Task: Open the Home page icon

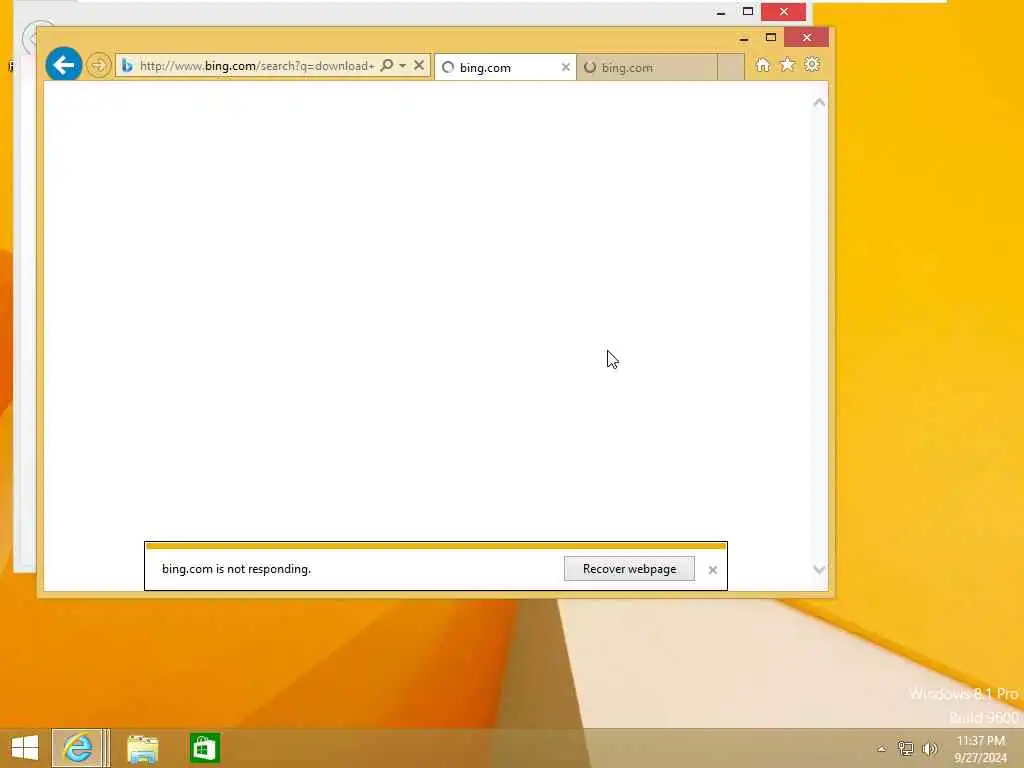Action: [x=763, y=65]
